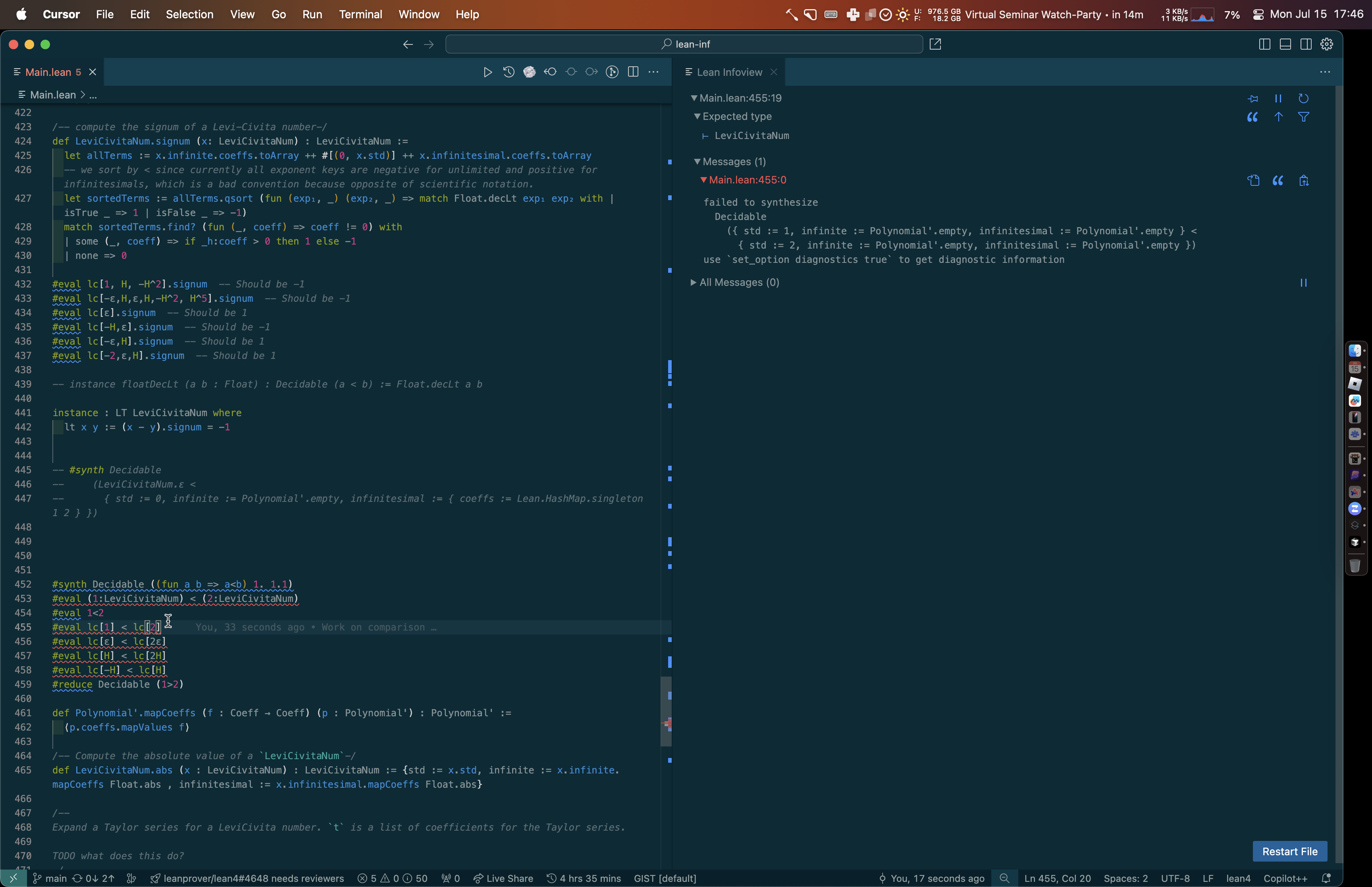Click the Main.lean breadcrumb
The height and width of the screenshot is (887, 1372).
pos(52,95)
